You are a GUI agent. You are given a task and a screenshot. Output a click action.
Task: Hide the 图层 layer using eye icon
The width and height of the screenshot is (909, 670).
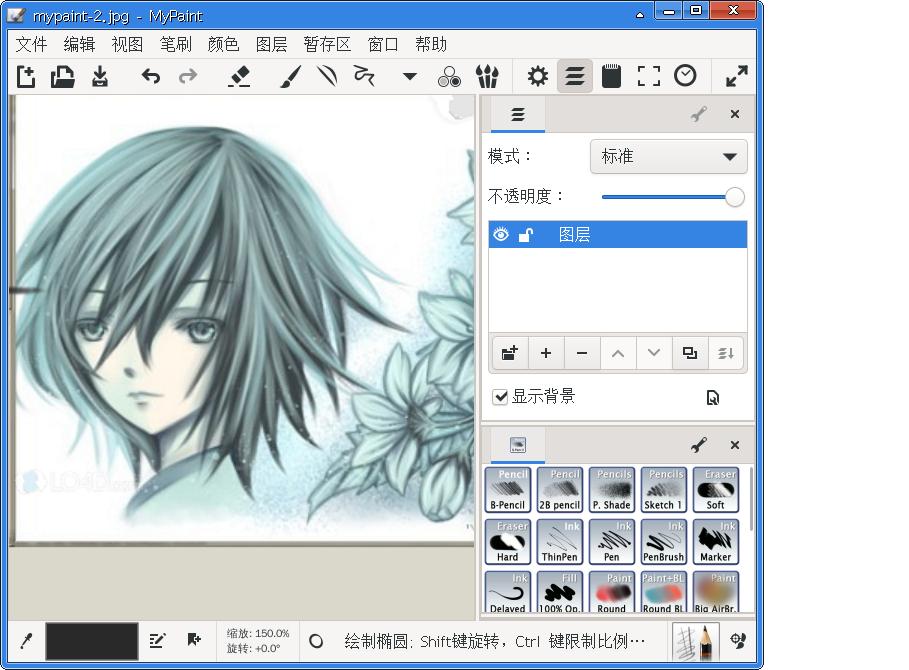click(501, 235)
